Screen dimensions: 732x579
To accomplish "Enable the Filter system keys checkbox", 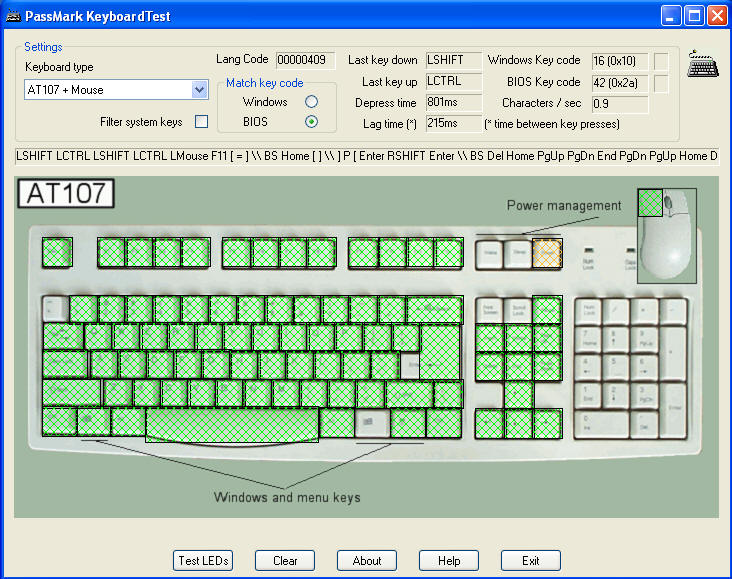I will (x=201, y=122).
